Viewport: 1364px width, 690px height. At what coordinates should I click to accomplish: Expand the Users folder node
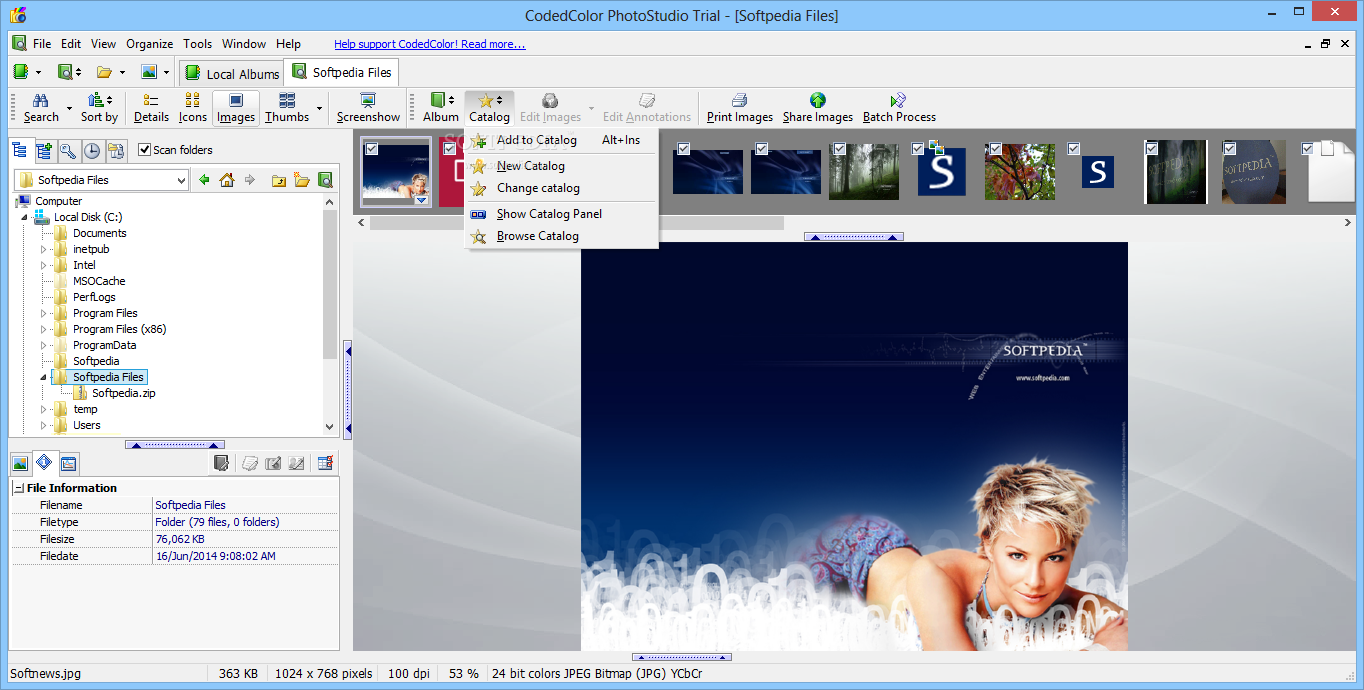(x=44, y=425)
